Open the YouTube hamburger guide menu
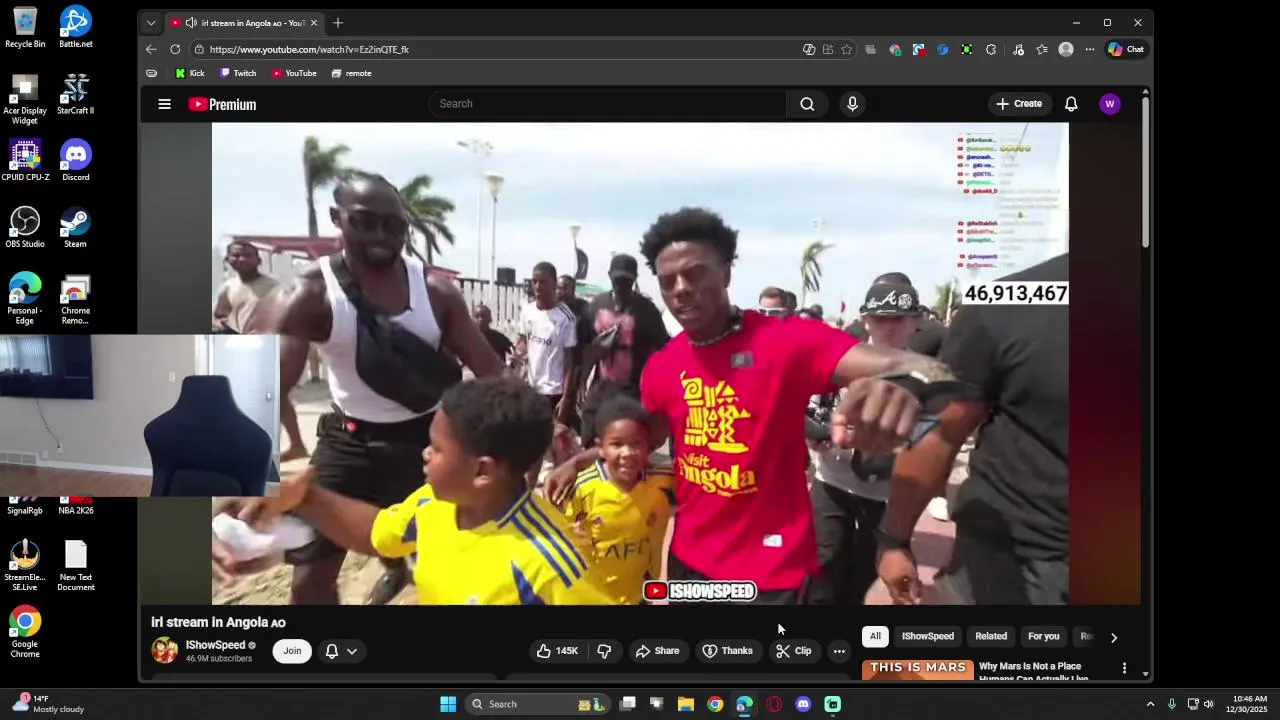This screenshot has height=720, width=1280. pyautogui.click(x=165, y=104)
